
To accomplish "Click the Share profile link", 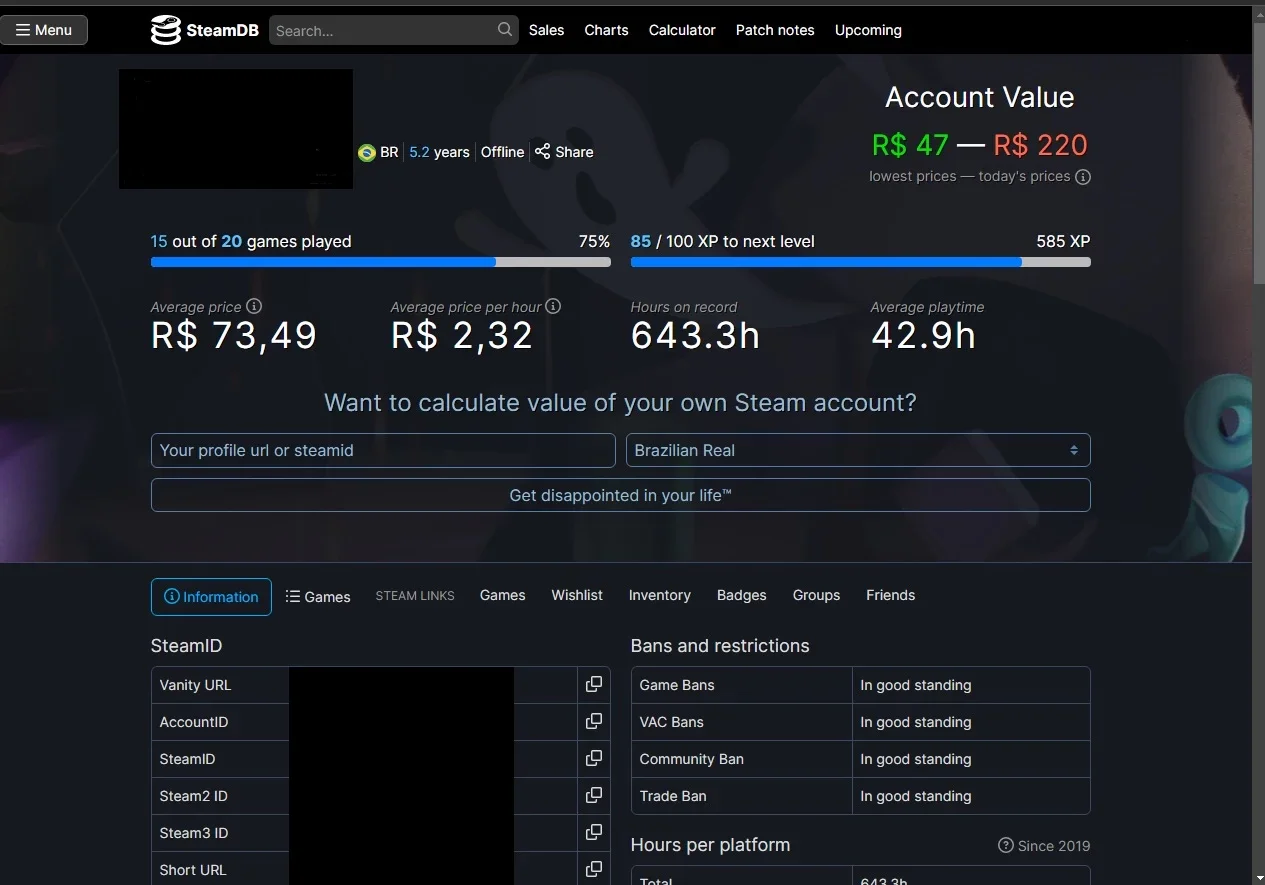I will click(x=564, y=152).
